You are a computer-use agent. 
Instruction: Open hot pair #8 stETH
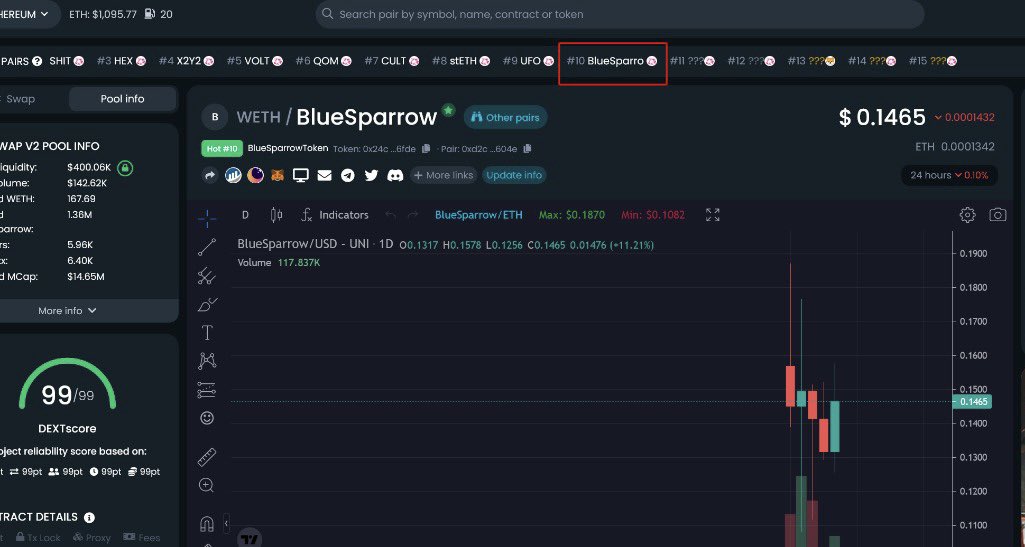461,61
